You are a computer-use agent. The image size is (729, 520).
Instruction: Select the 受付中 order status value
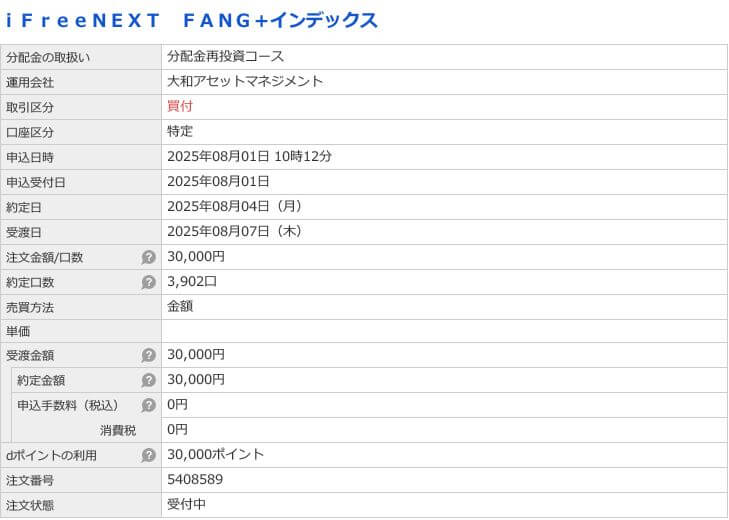tap(186, 504)
